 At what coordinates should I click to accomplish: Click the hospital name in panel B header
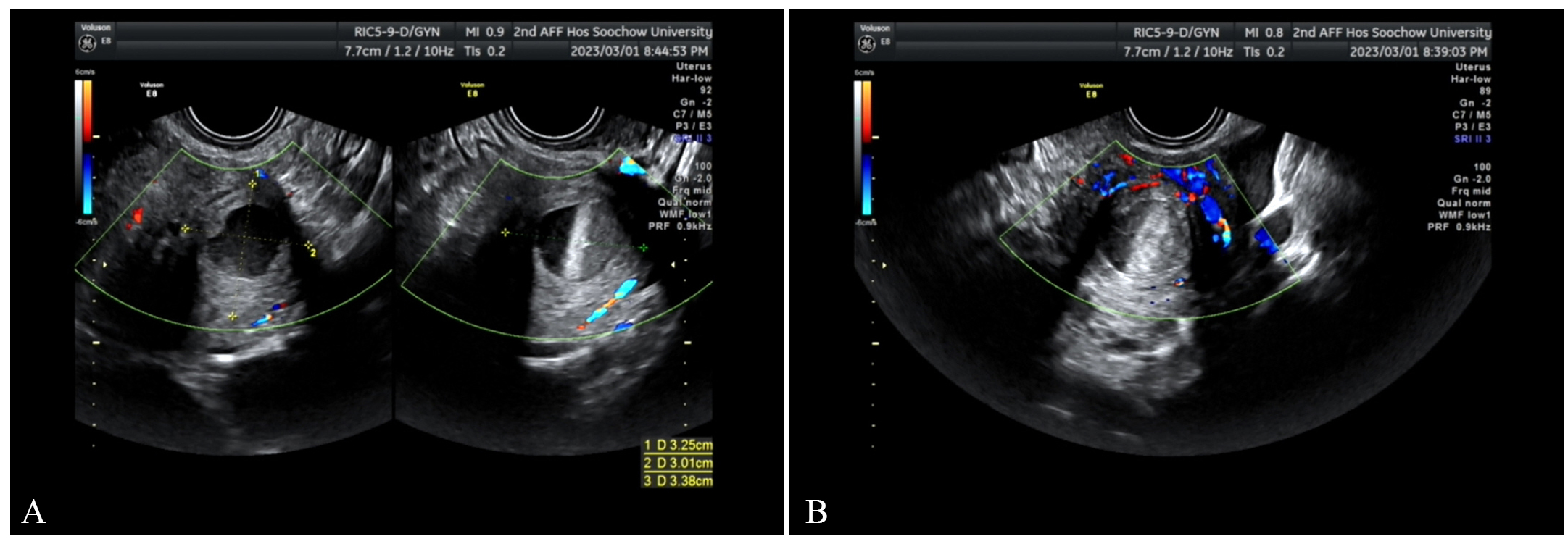point(1392,33)
